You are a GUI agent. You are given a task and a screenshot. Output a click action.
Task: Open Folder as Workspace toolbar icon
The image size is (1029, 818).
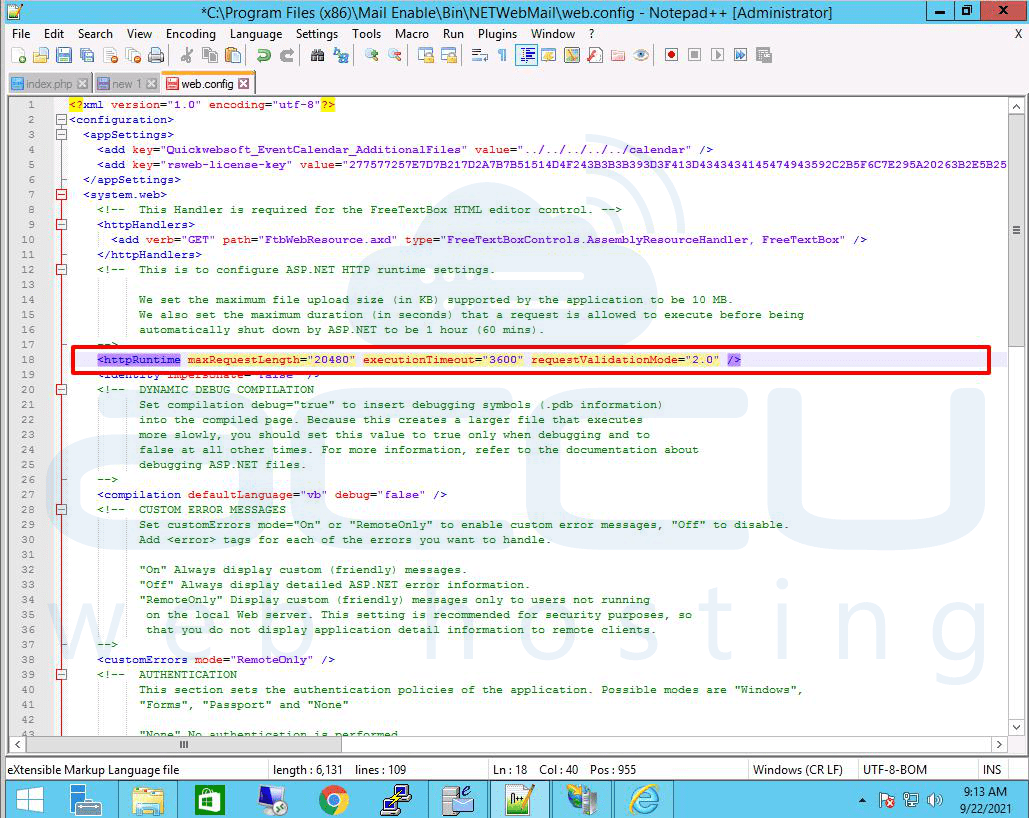pos(618,56)
